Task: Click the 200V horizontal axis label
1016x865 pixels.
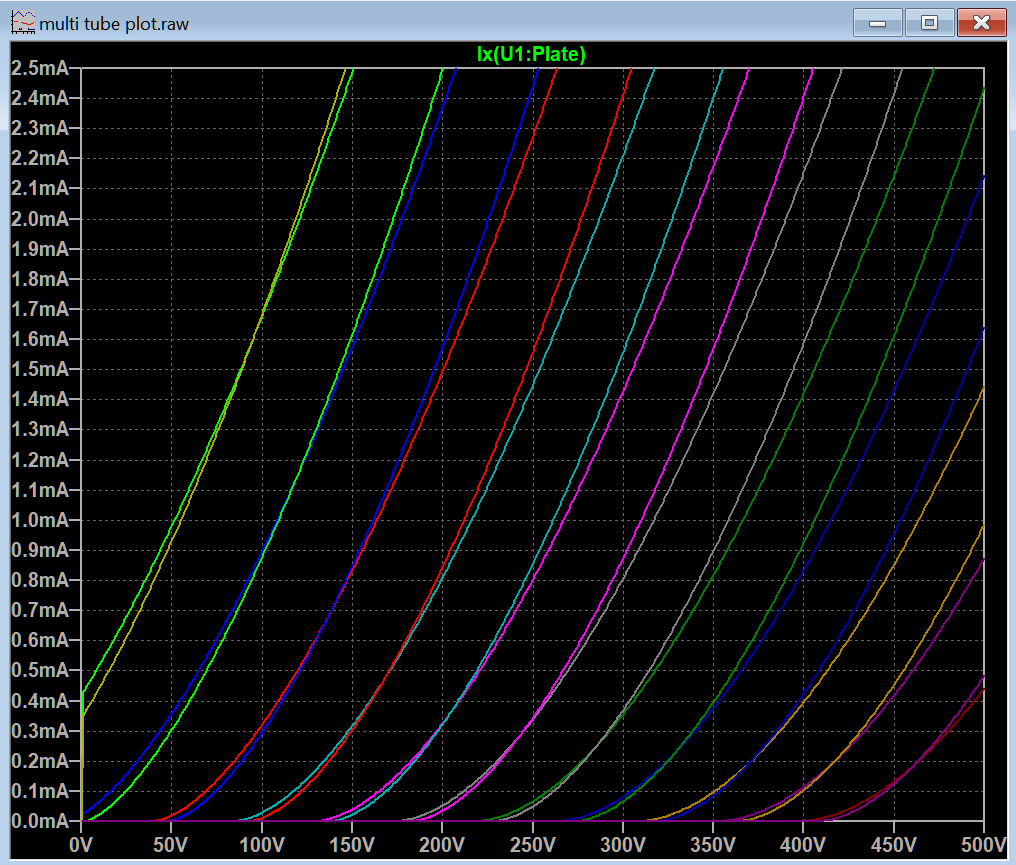Action: 442,845
